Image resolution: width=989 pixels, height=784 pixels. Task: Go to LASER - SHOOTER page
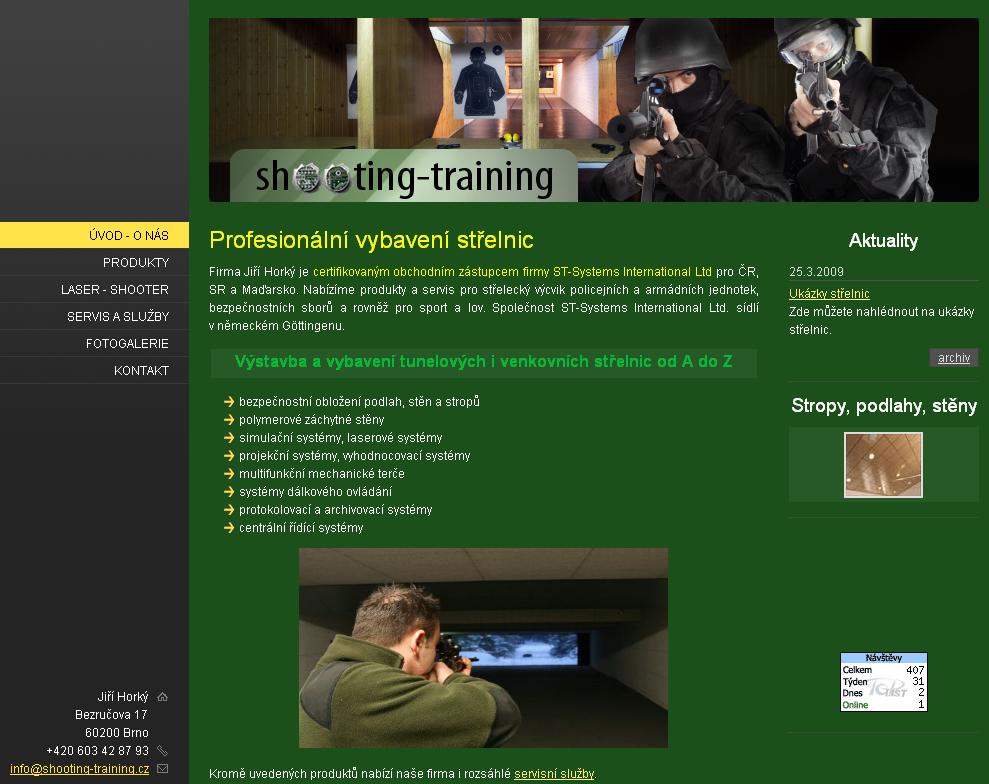coord(95,290)
